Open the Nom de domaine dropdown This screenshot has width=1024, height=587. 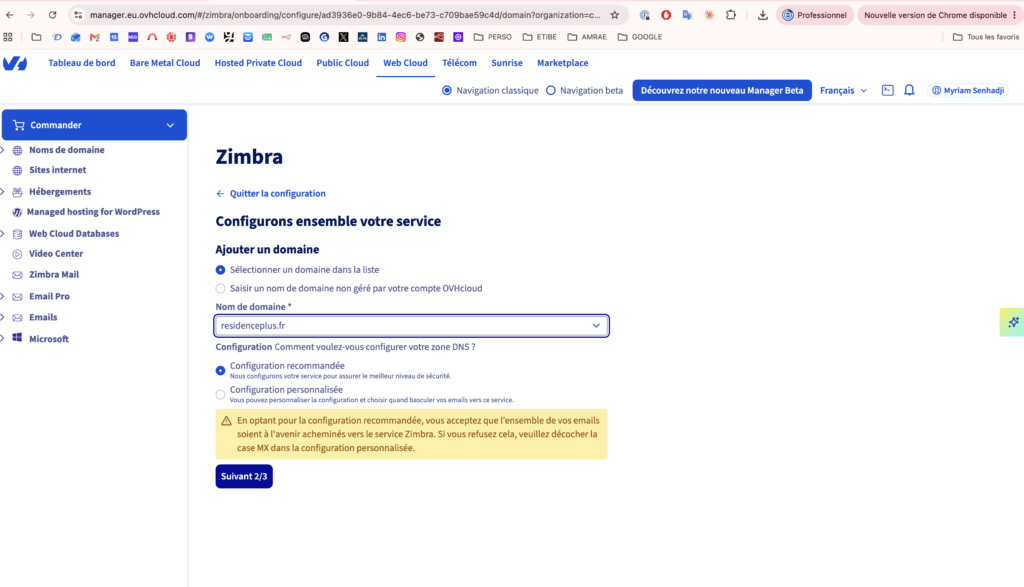411,325
